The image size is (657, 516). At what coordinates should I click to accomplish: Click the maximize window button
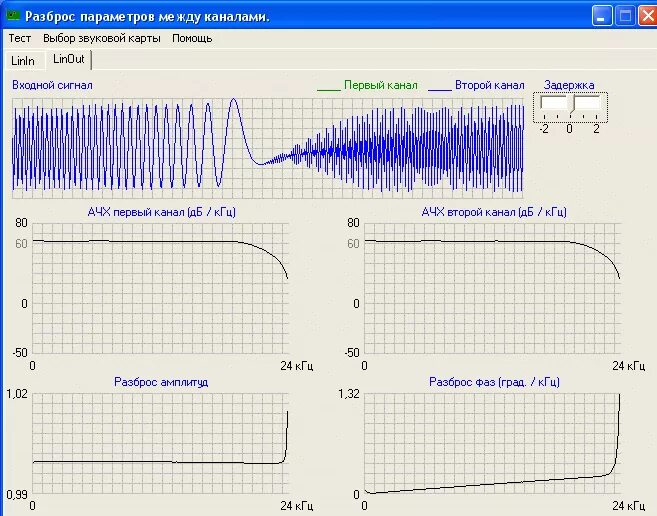(625, 16)
